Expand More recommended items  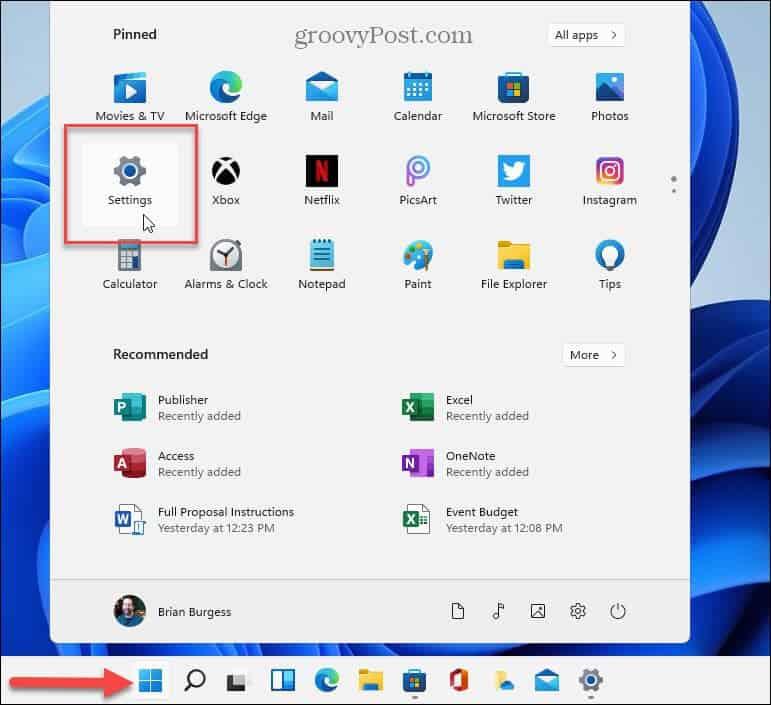point(595,355)
